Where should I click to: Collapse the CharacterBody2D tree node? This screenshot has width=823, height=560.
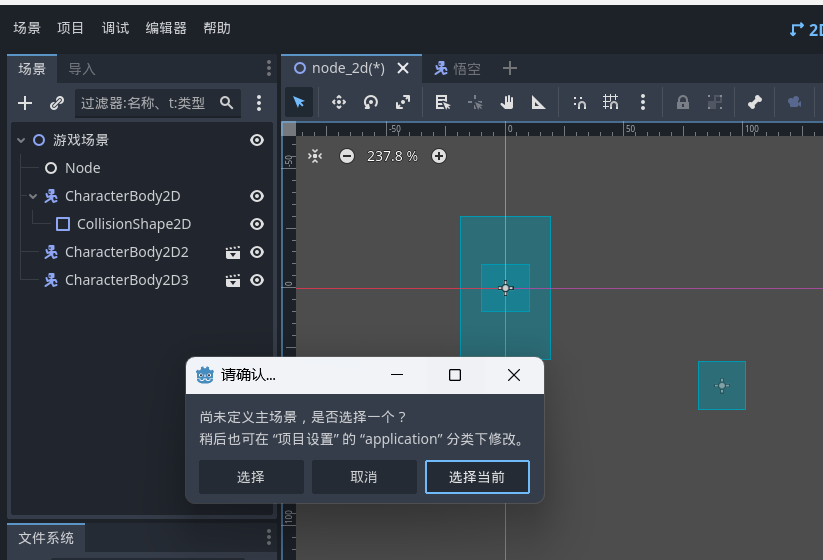point(33,196)
